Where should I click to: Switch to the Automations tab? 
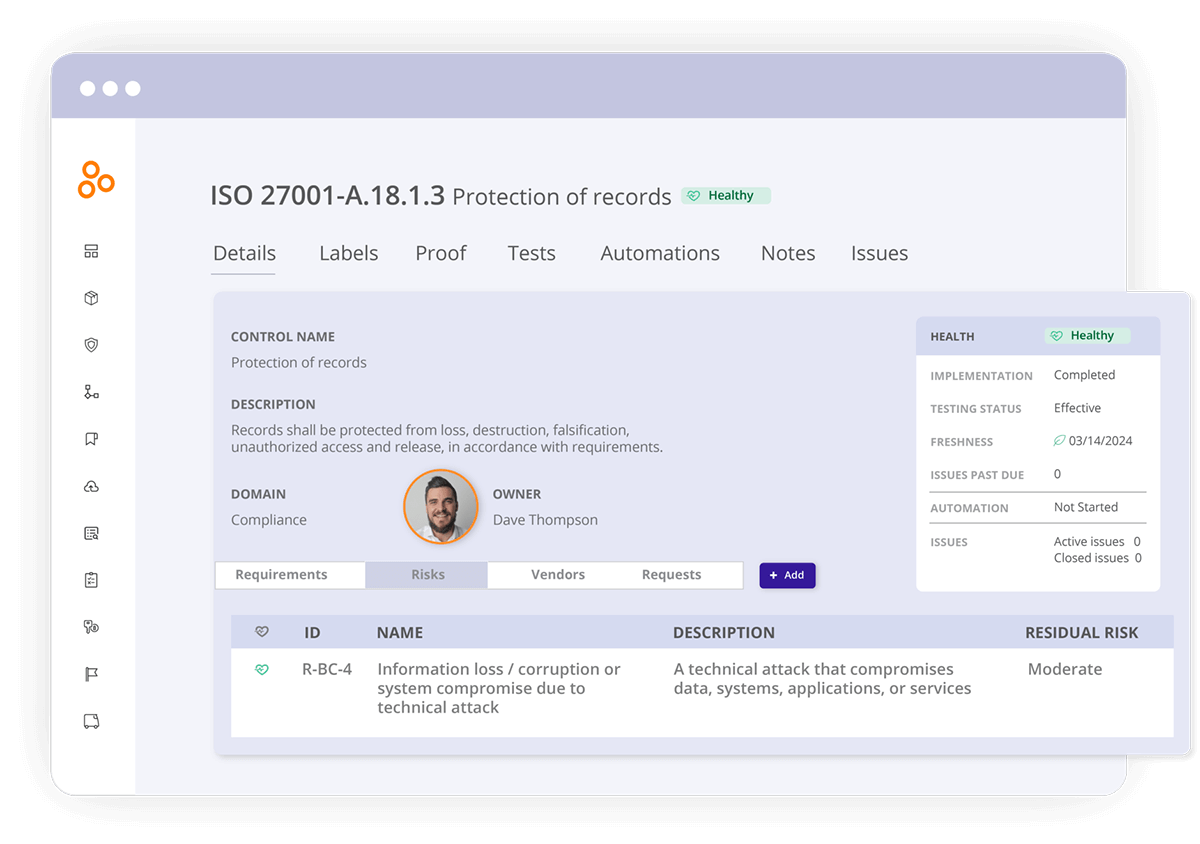(x=659, y=253)
